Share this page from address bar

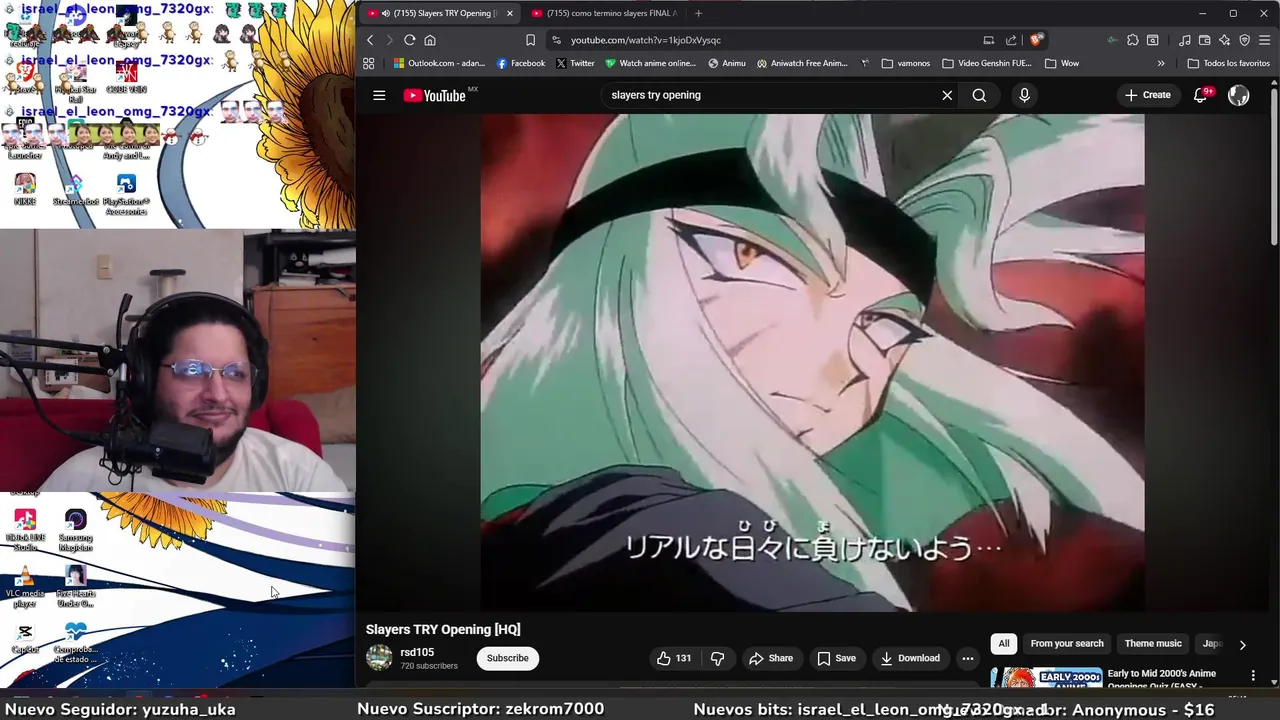[1011, 40]
